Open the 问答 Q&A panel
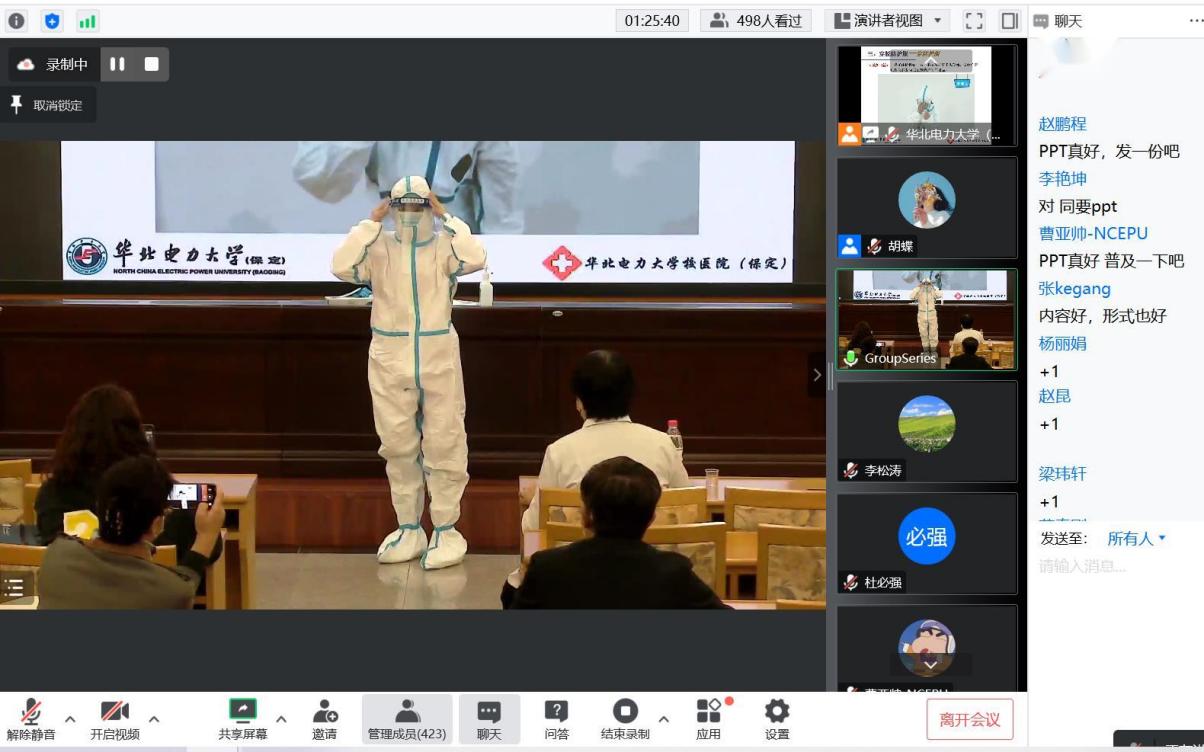The image size is (1204, 752). click(x=557, y=718)
